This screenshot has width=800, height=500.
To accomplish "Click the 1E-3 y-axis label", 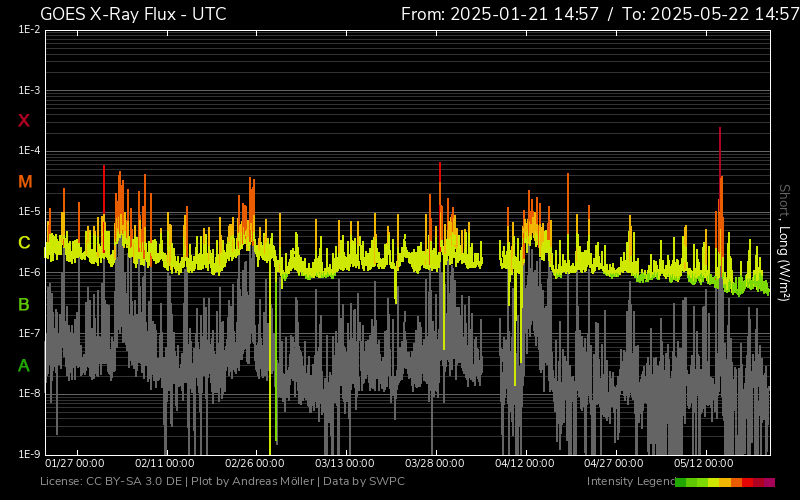I will pos(29,90).
